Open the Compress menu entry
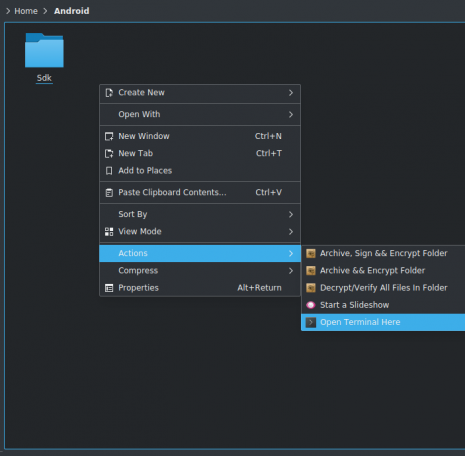The width and height of the screenshot is (465, 456). click(x=200, y=271)
